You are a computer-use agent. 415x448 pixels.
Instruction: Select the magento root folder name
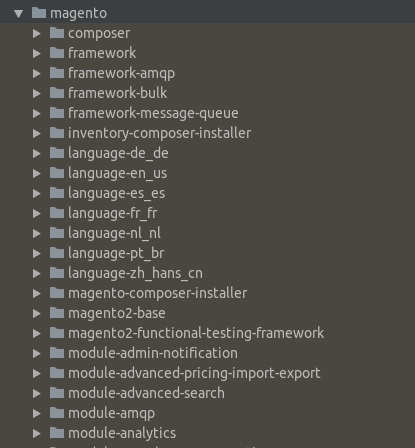[79, 14]
